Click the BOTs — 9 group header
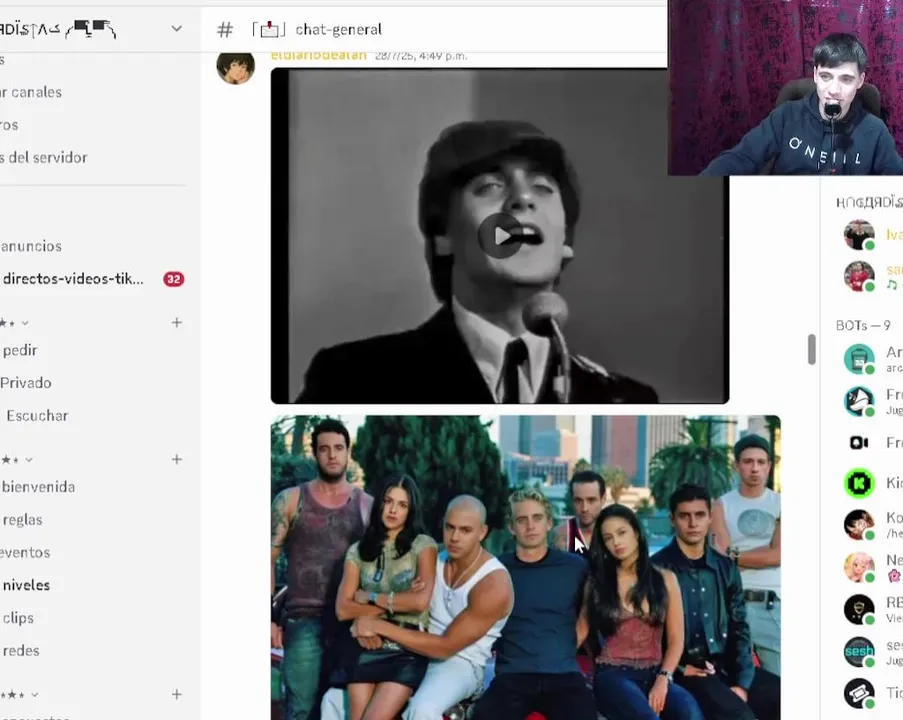This screenshot has width=903, height=720. click(863, 325)
